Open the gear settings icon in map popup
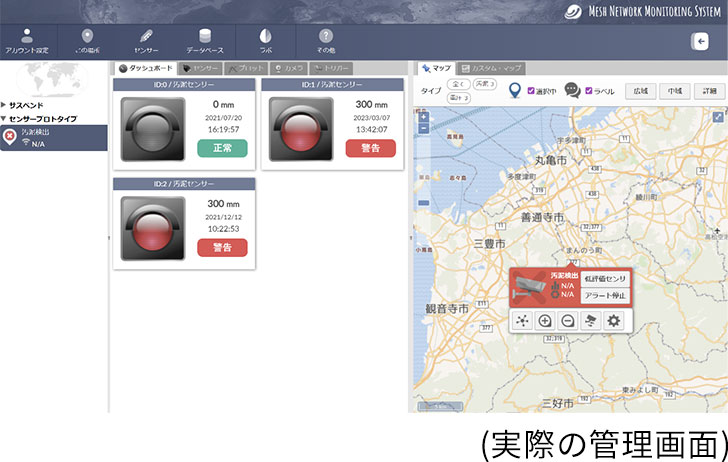 [614, 321]
